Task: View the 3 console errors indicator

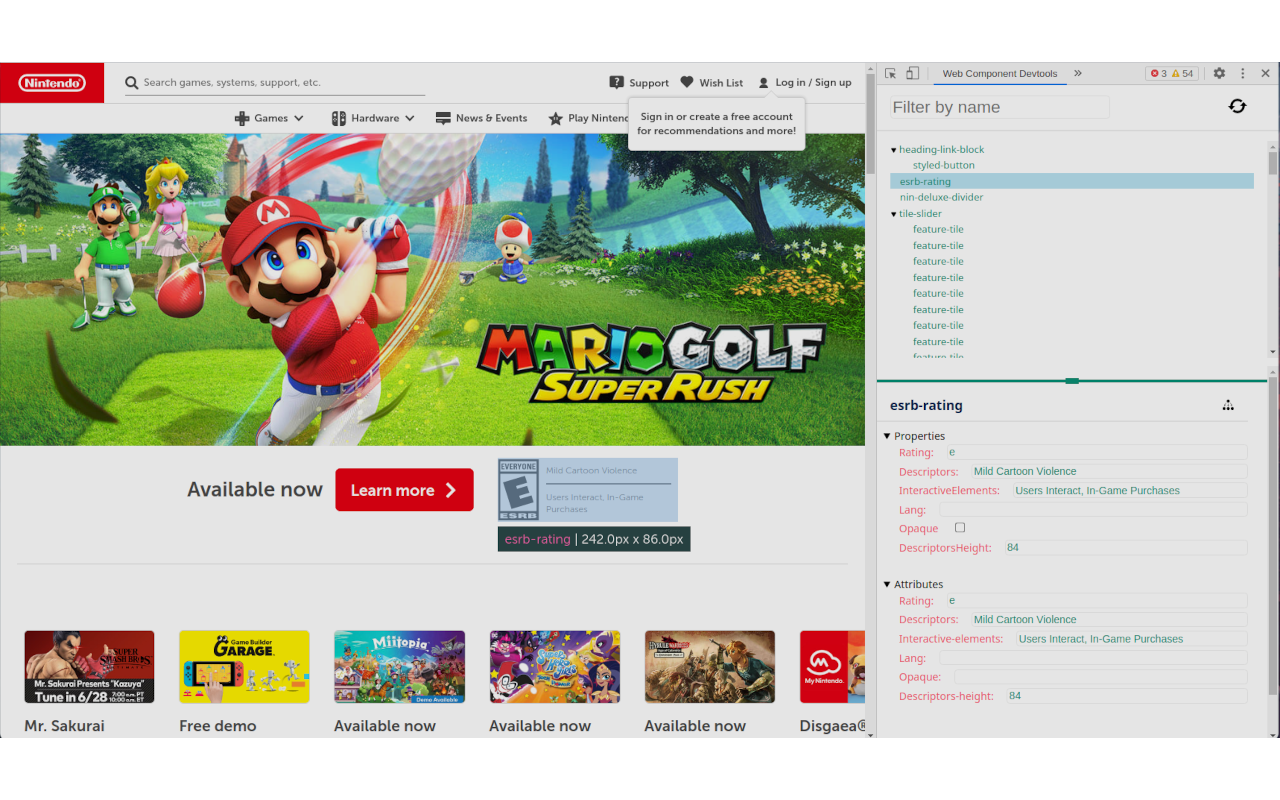Action: [1155, 73]
